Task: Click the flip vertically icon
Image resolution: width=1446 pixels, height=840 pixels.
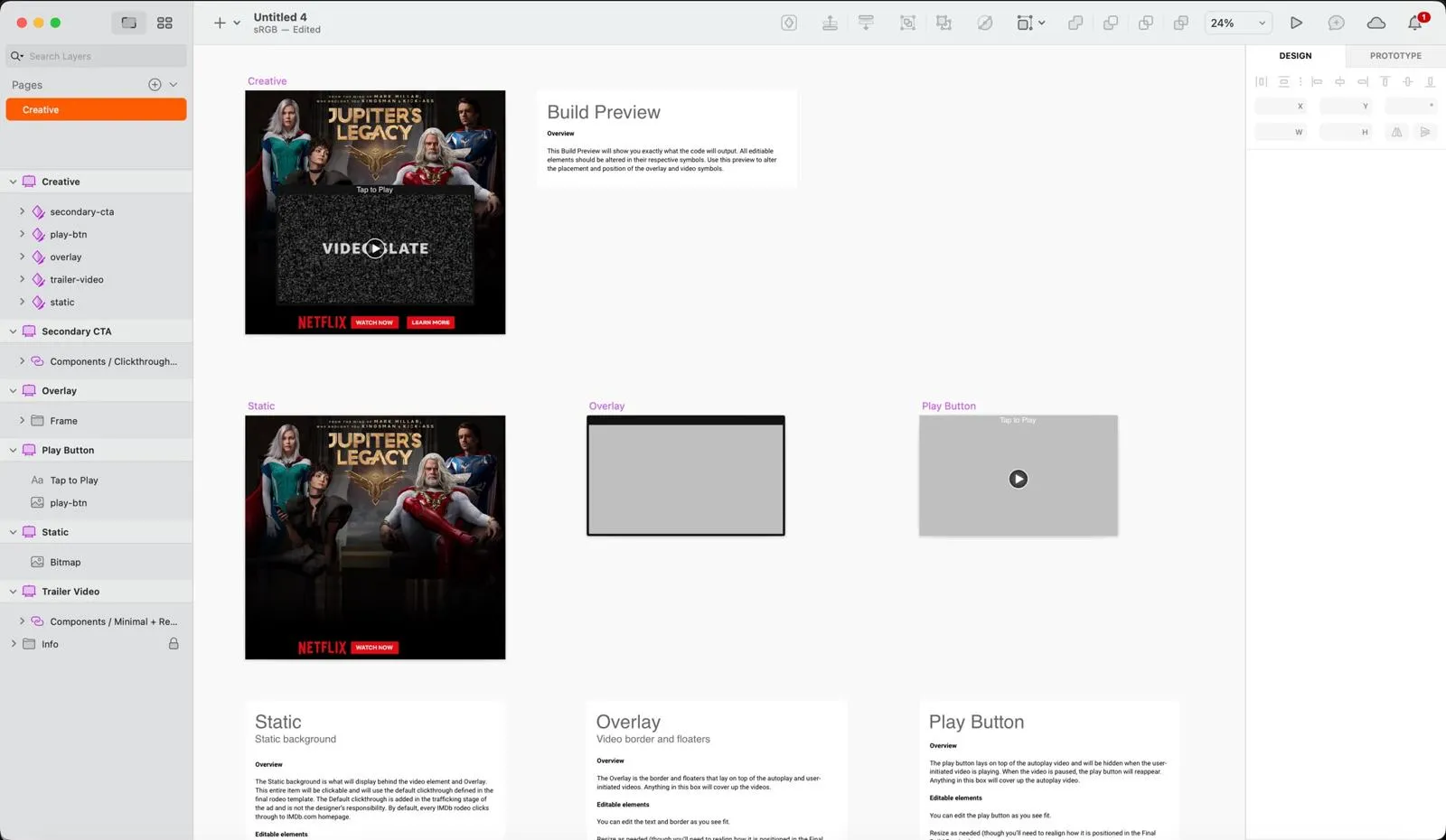Action: 1425,132
